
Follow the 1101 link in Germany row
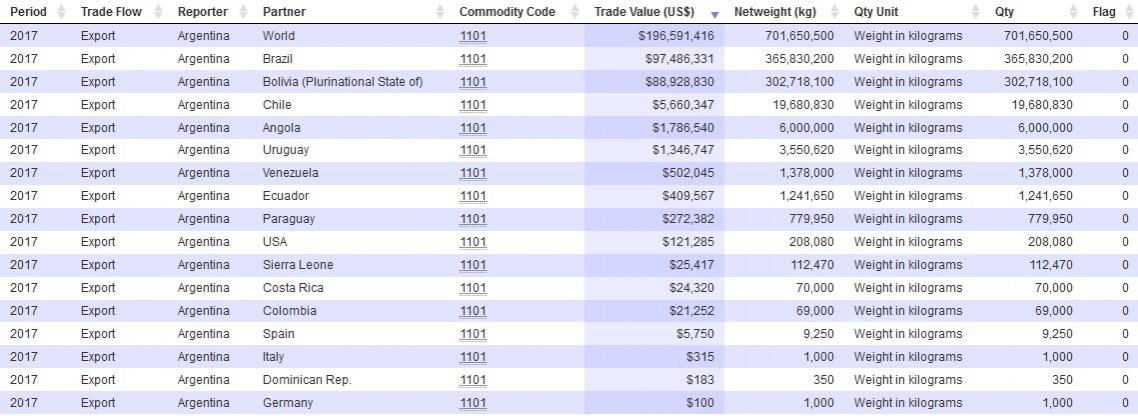tap(472, 403)
